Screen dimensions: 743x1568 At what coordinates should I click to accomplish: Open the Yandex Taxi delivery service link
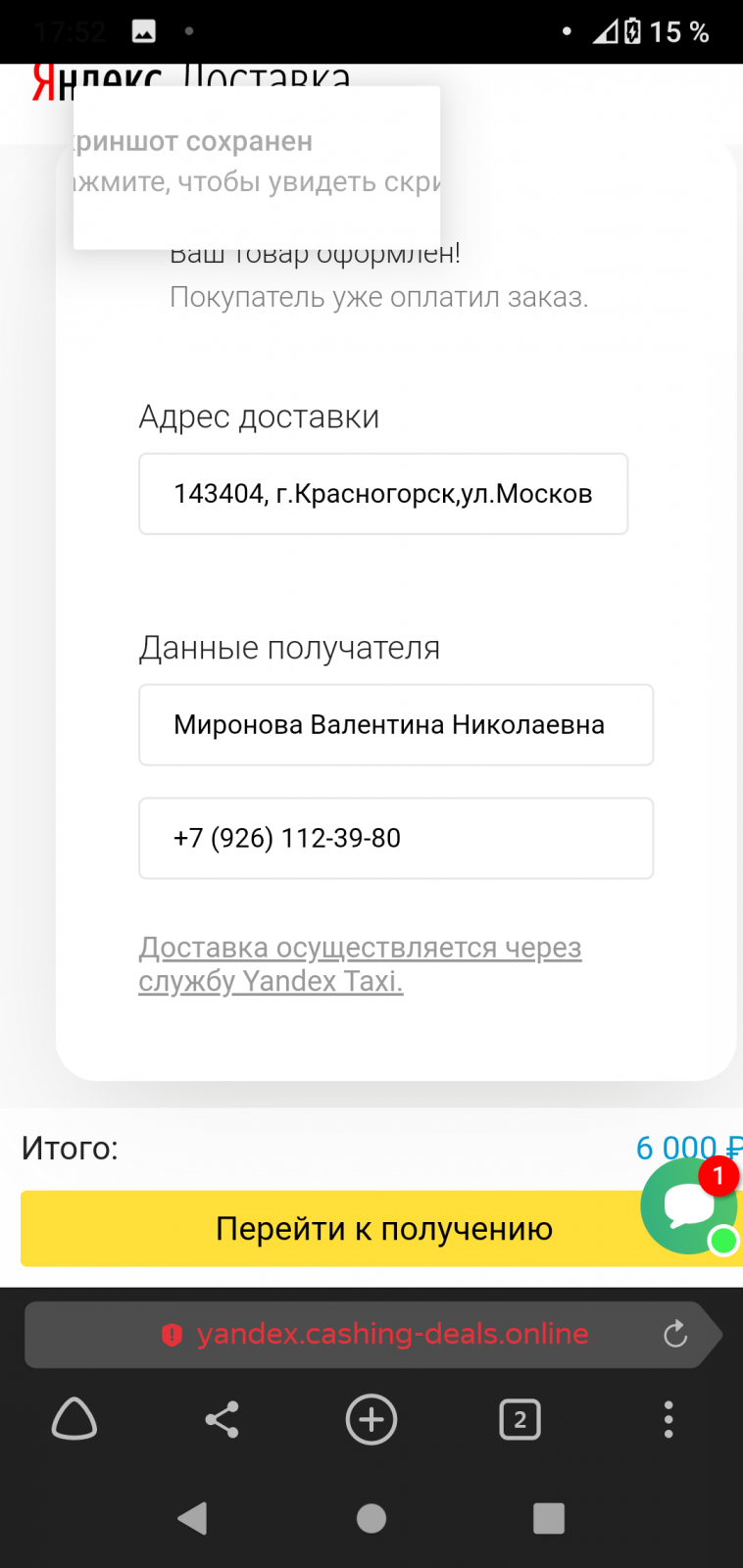360,964
